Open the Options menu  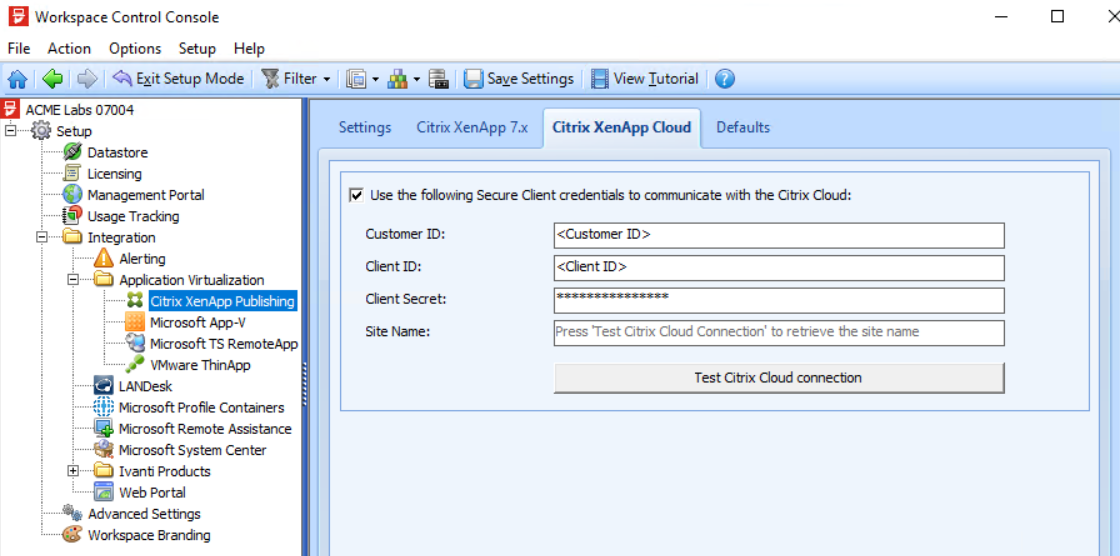[x=135, y=49]
